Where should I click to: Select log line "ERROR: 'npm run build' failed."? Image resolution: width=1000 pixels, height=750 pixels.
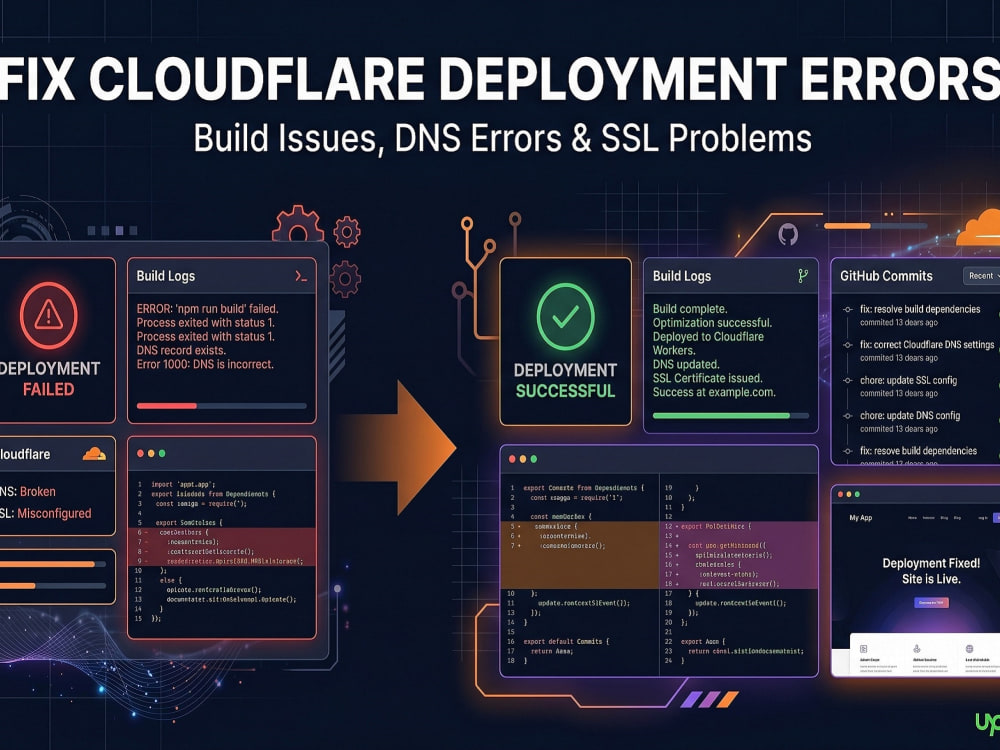pos(207,309)
